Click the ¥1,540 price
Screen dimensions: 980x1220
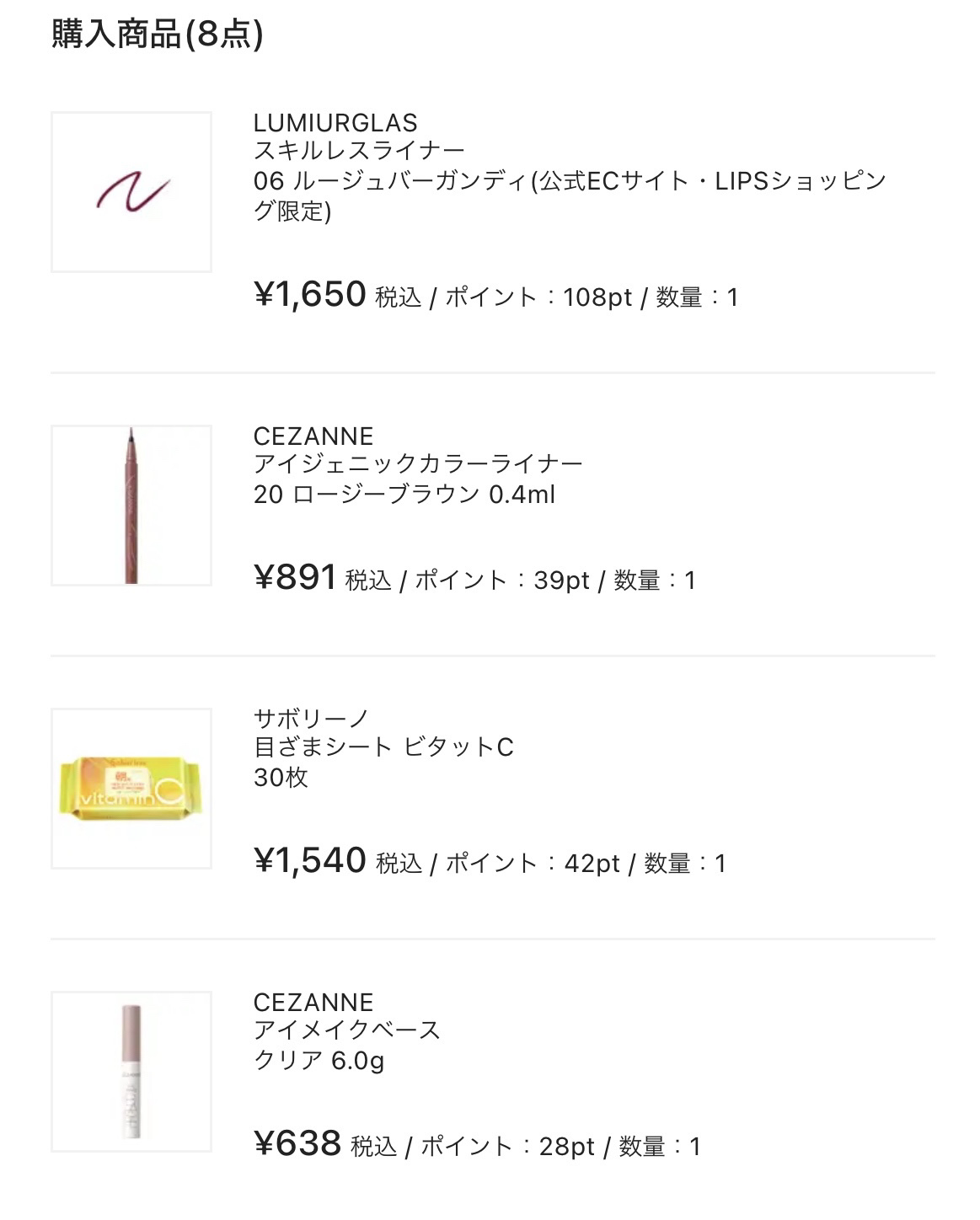pos(309,861)
